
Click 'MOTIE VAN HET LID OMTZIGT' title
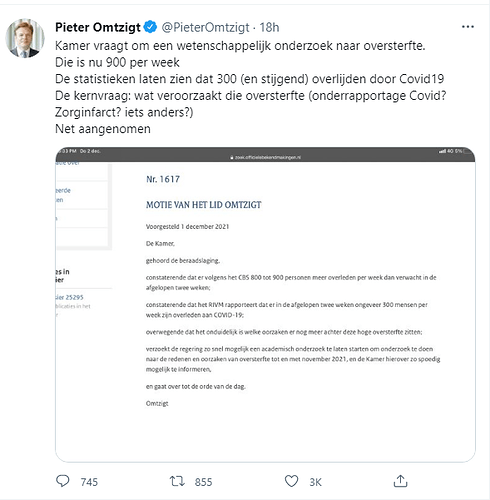[204, 205]
